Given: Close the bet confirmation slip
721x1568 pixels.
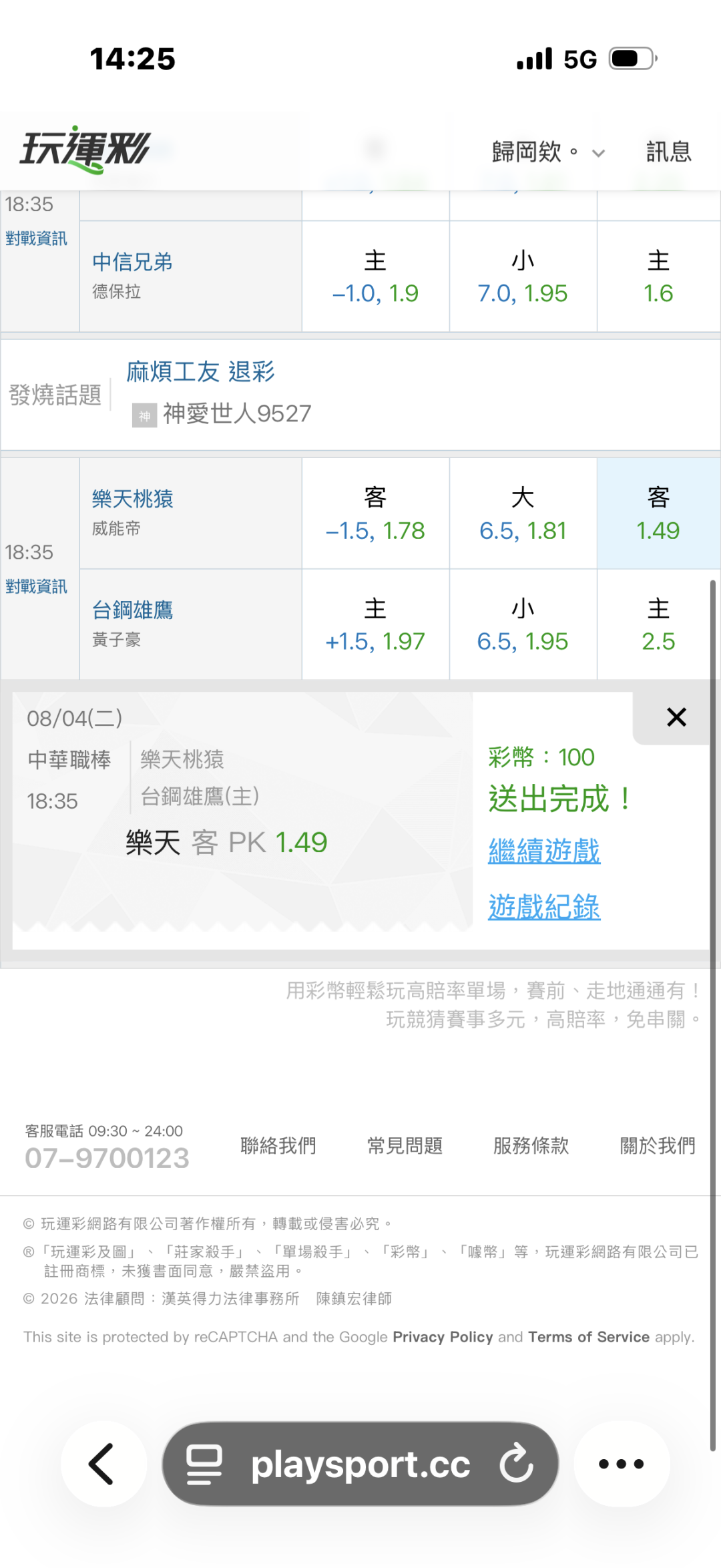Looking at the screenshot, I should point(676,717).
